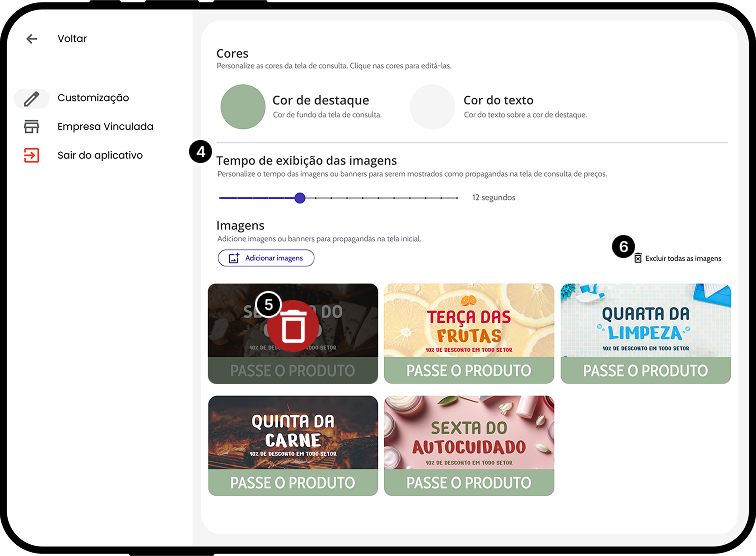Select Sair do aplicativo

tap(100, 155)
